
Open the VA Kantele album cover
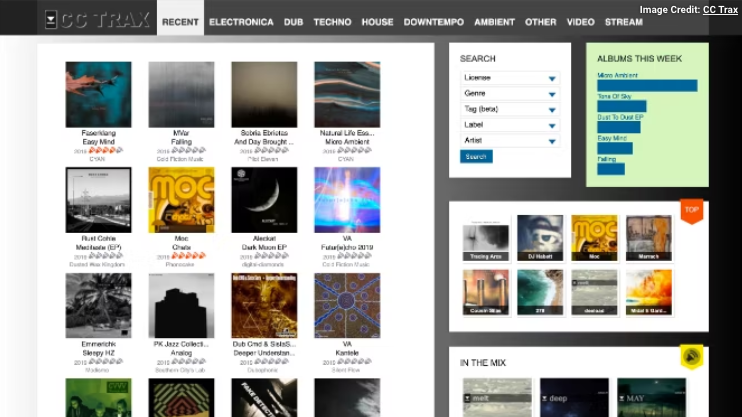pos(347,306)
